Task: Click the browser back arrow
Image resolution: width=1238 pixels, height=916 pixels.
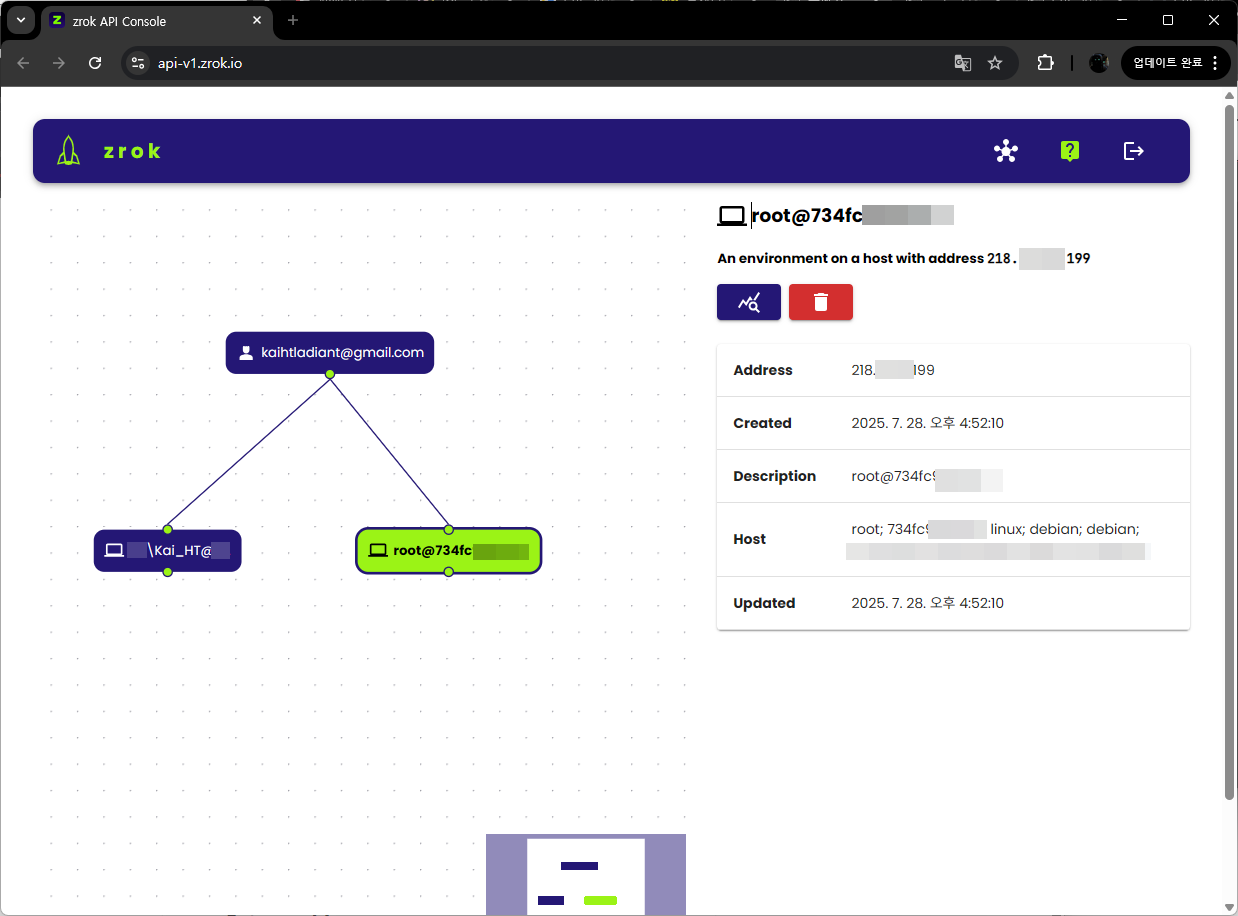Action: click(23, 63)
